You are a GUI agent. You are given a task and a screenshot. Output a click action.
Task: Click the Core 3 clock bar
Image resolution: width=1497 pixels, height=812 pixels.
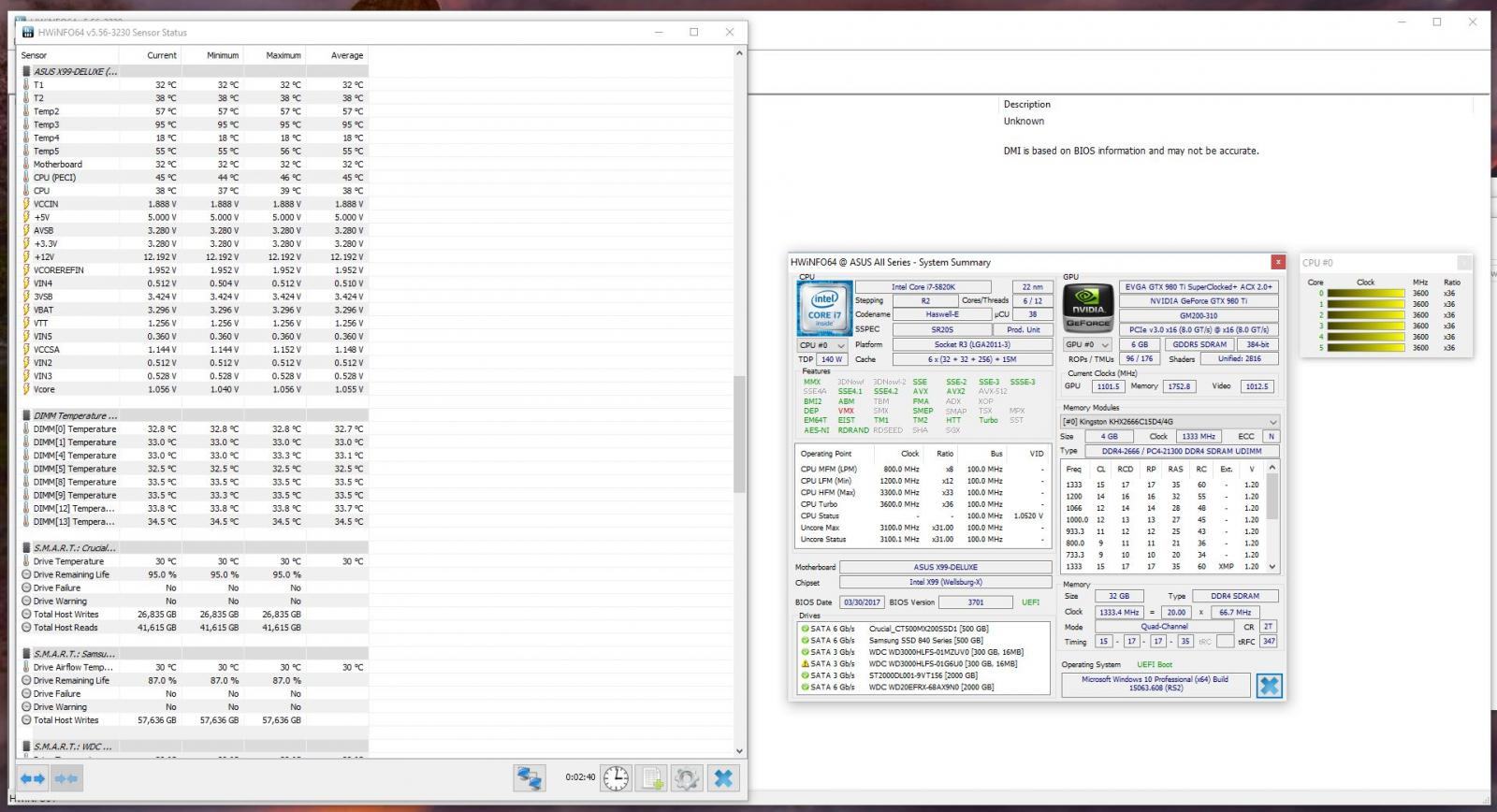(1366, 326)
